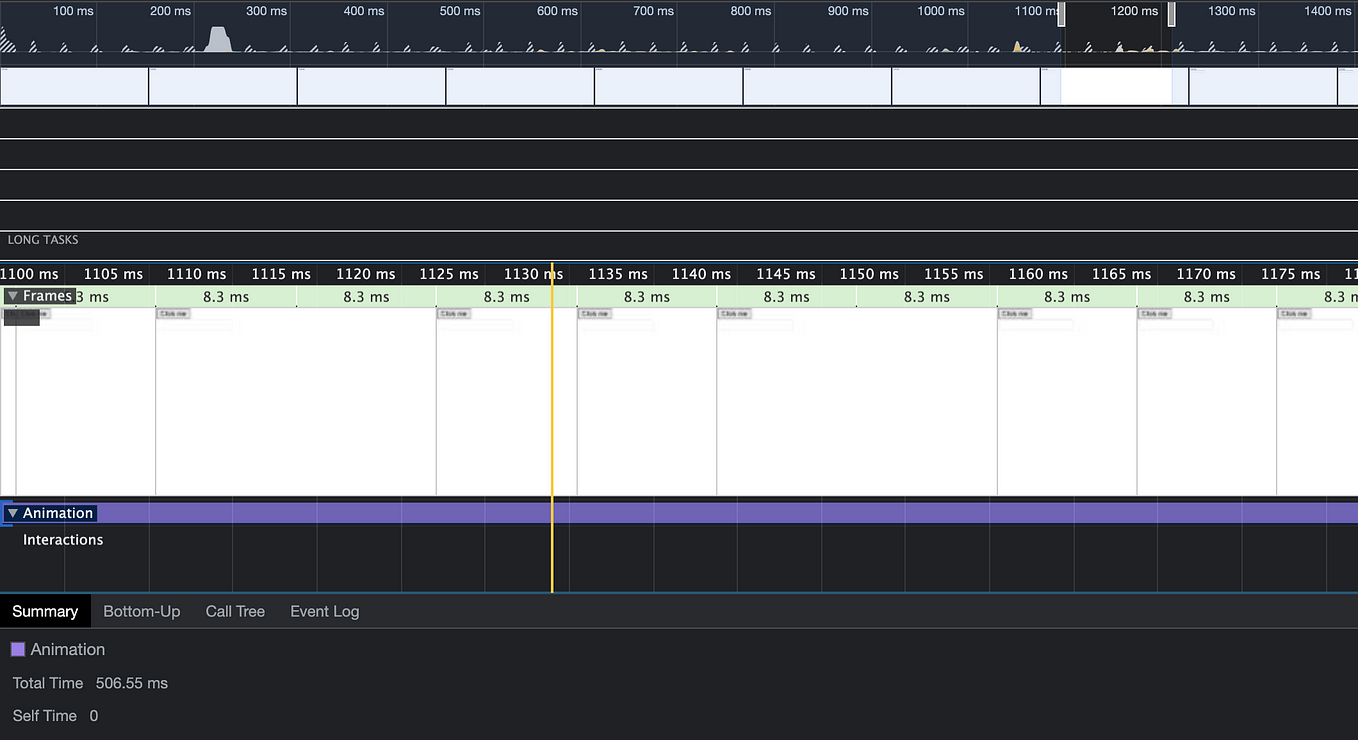Grab the left overview selection handle

1062,14
